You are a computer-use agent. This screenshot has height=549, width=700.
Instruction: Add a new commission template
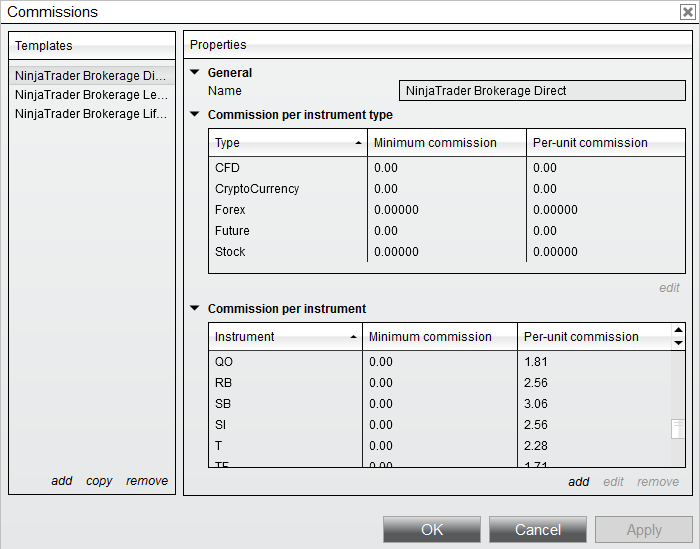(x=62, y=481)
